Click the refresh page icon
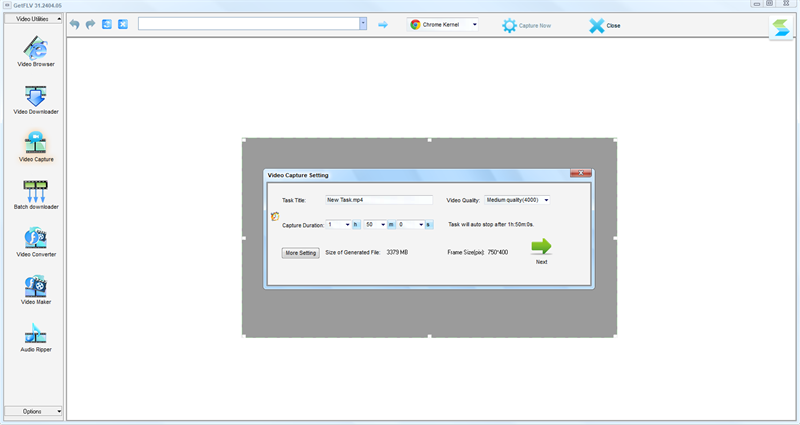800x425 pixels. [x=107, y=24]
